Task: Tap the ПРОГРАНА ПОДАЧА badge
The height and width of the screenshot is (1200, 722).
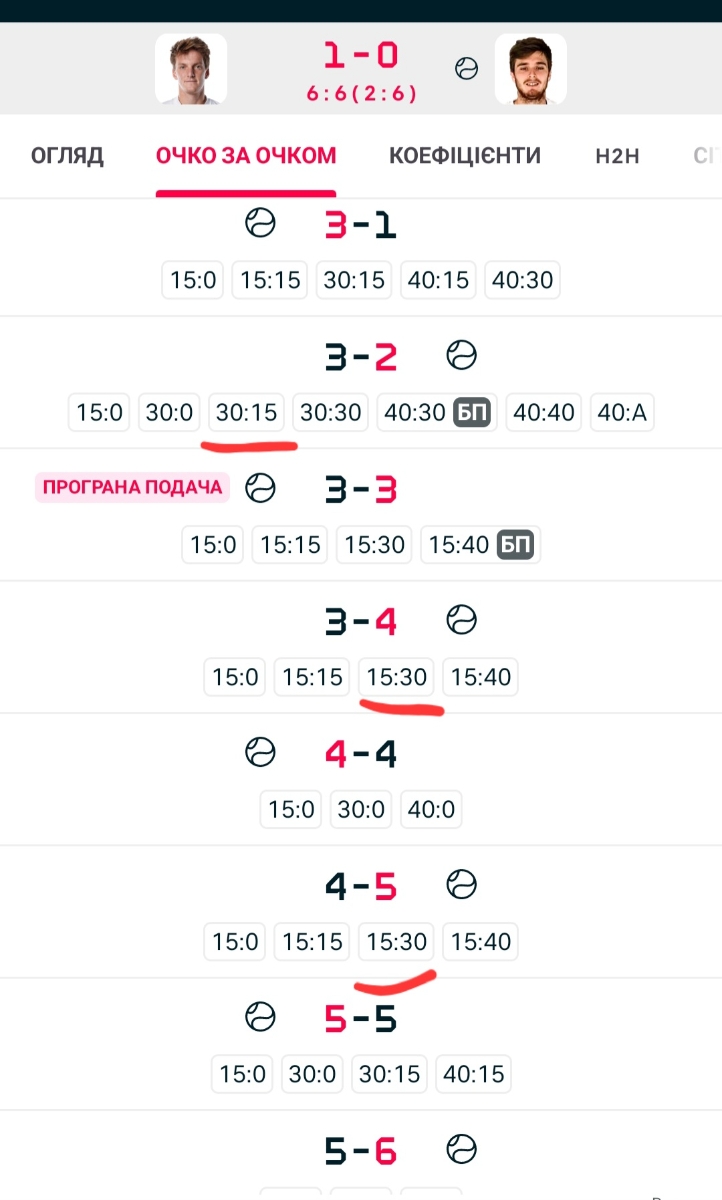Action: (x=132, y=488)
